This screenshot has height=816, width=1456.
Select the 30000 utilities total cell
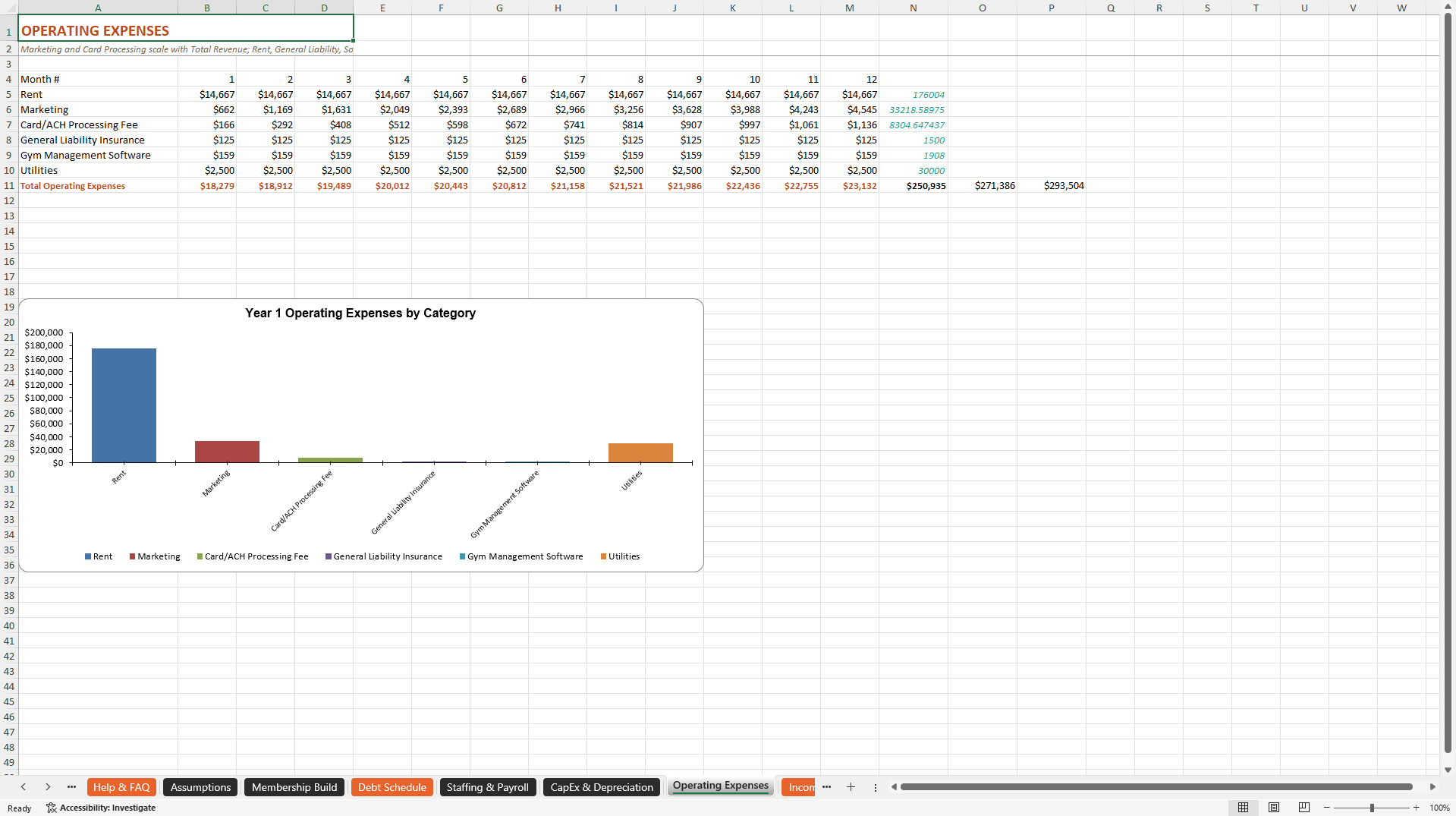tap(914, 171)
